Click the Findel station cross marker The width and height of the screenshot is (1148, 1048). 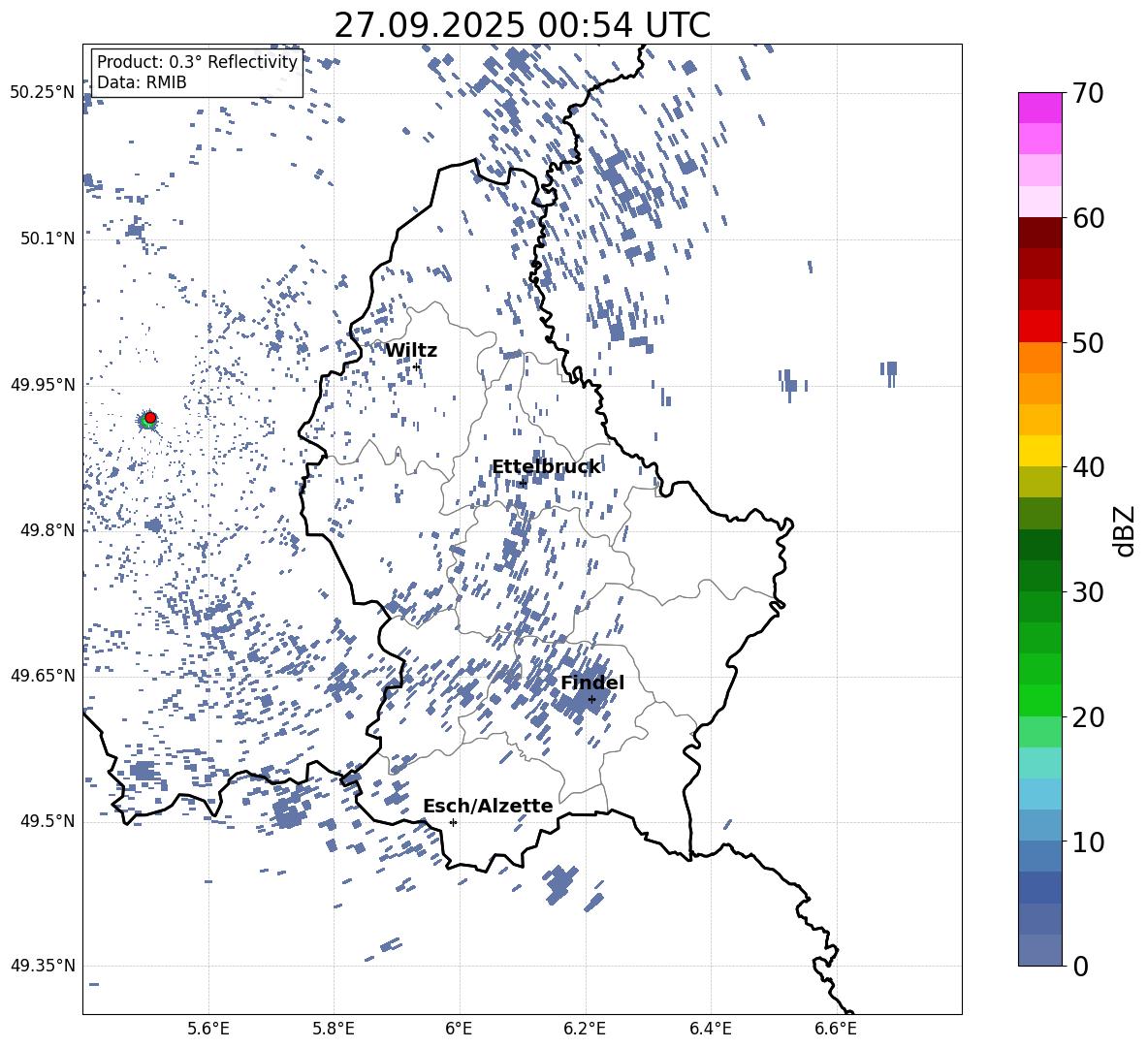click(591, 699)
